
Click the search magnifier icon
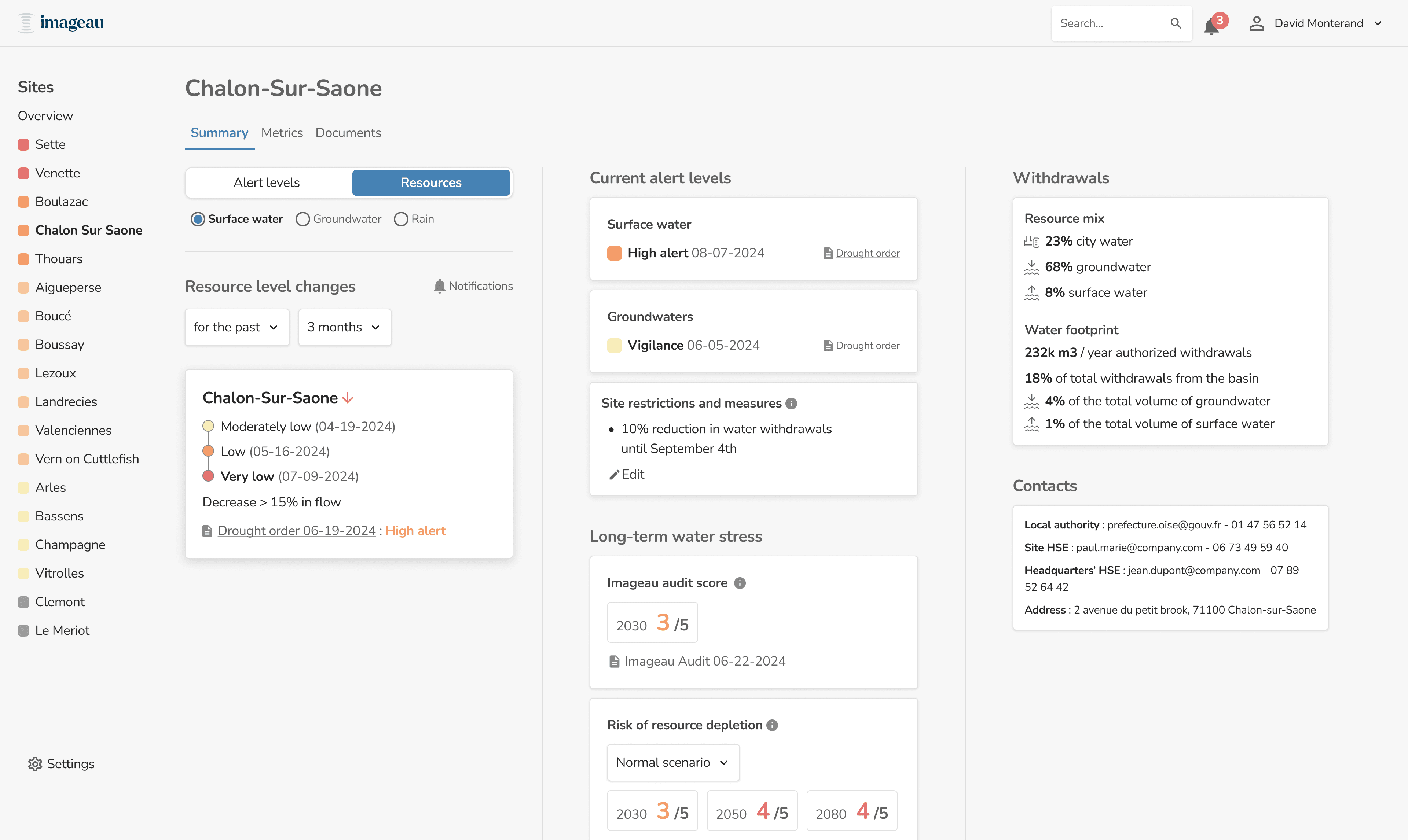pyautogui.click(x=1176, y=23)
